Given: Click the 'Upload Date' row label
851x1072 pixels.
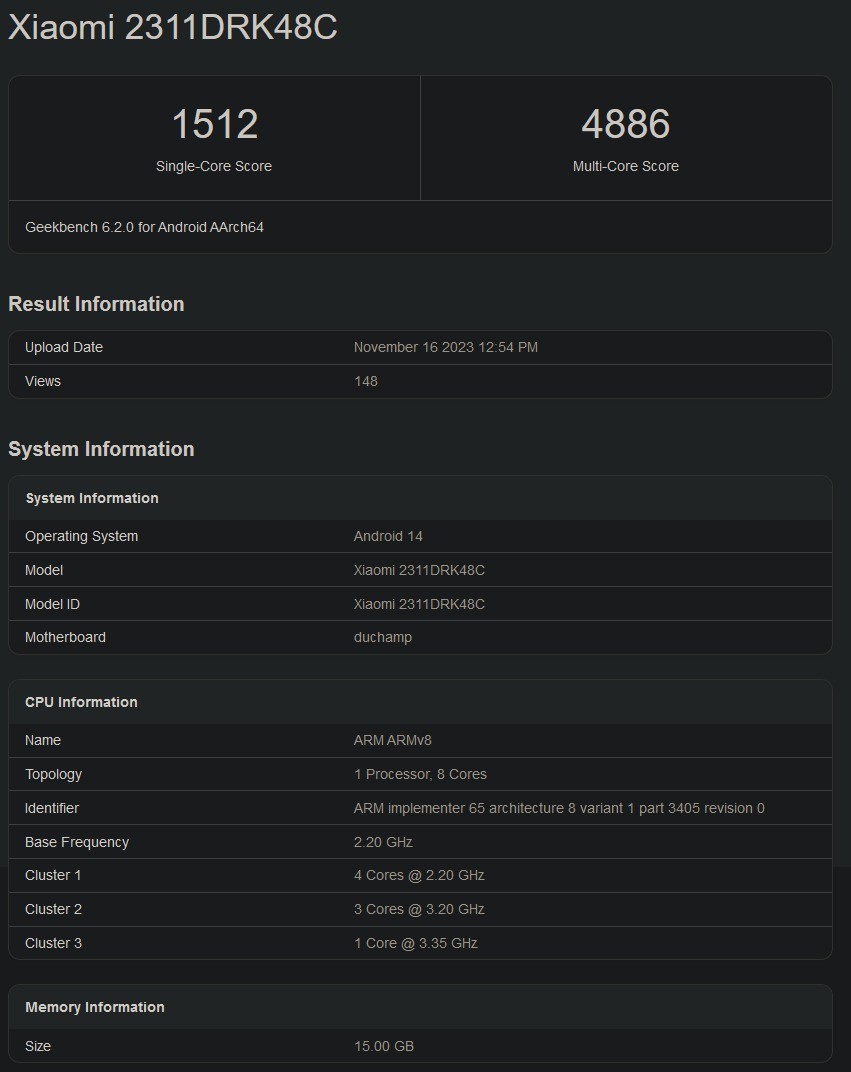Looking at the screenshot, I should click(x=64, y=347).
